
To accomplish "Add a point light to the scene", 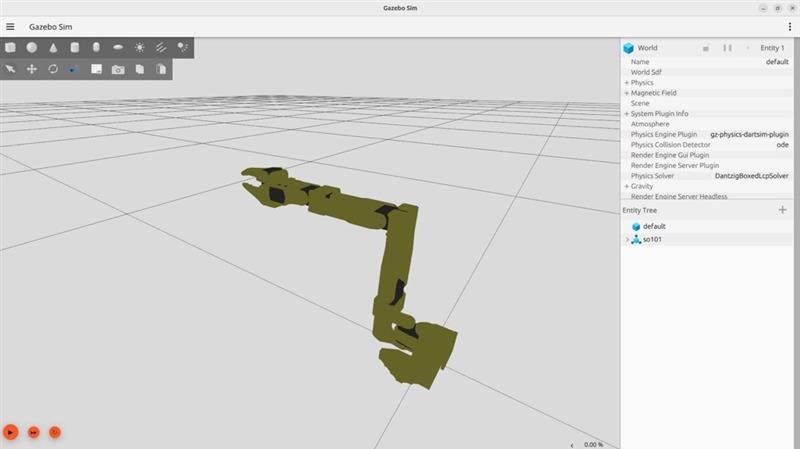I will click(139, 47).
